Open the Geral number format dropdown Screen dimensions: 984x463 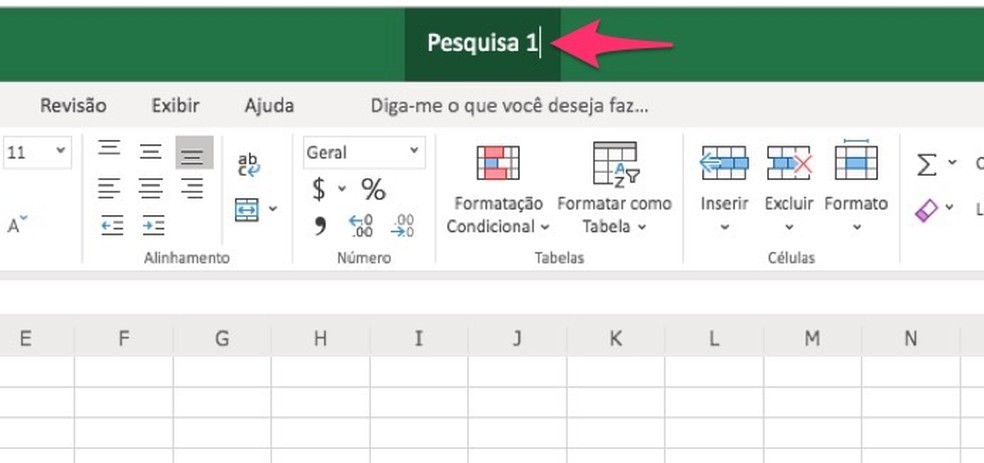[x=363, y=152]
